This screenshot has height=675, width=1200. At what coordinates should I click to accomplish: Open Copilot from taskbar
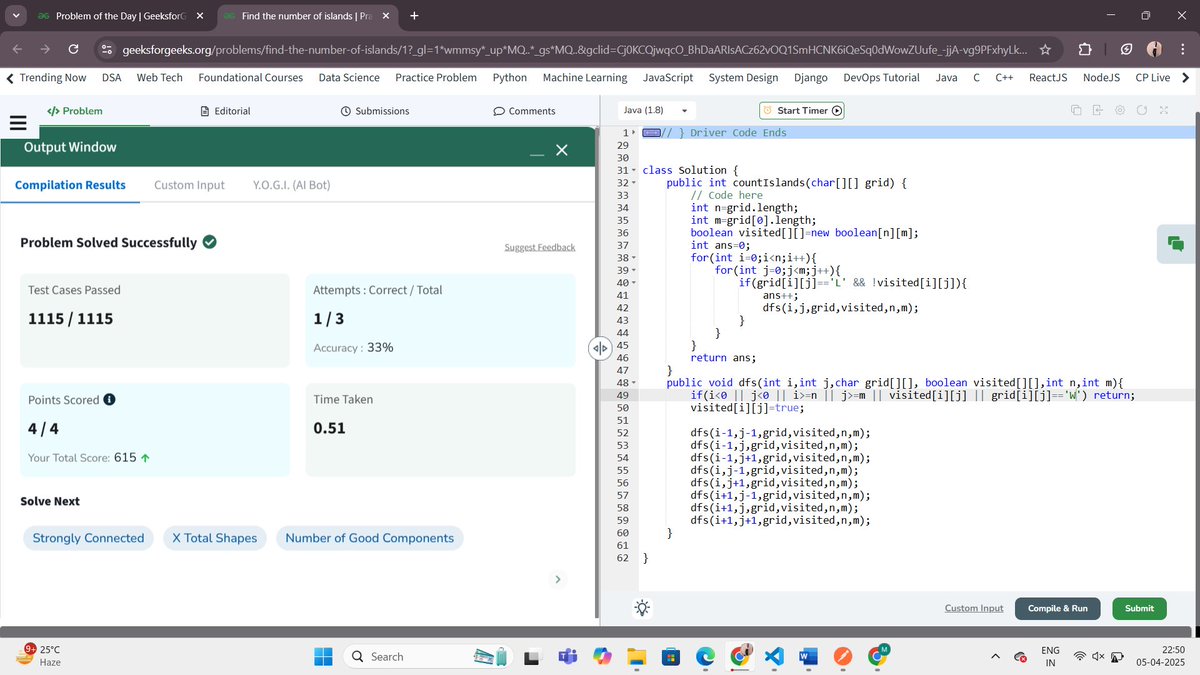click(x=601, y=656)
